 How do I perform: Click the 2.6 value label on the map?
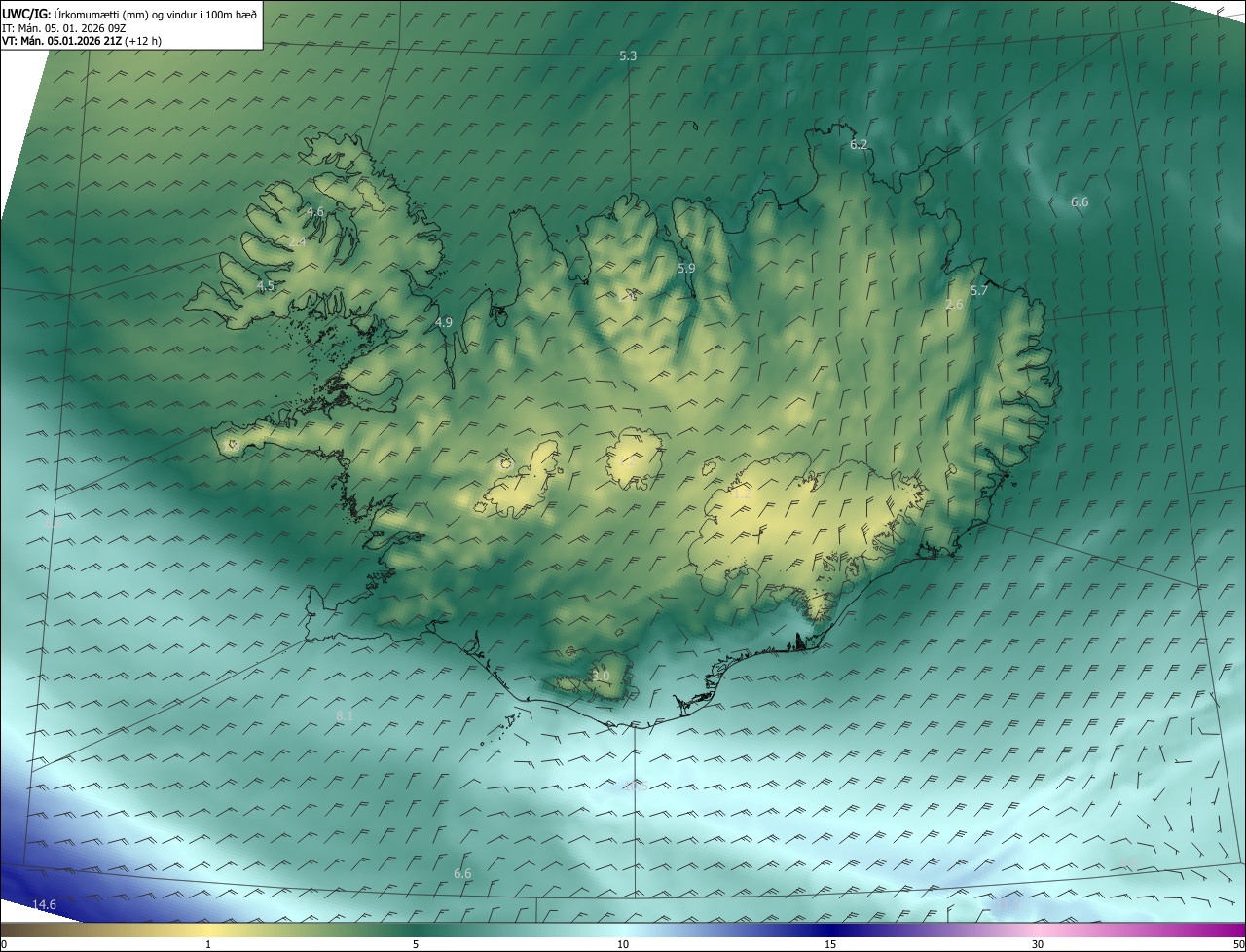tap(955, 305)
